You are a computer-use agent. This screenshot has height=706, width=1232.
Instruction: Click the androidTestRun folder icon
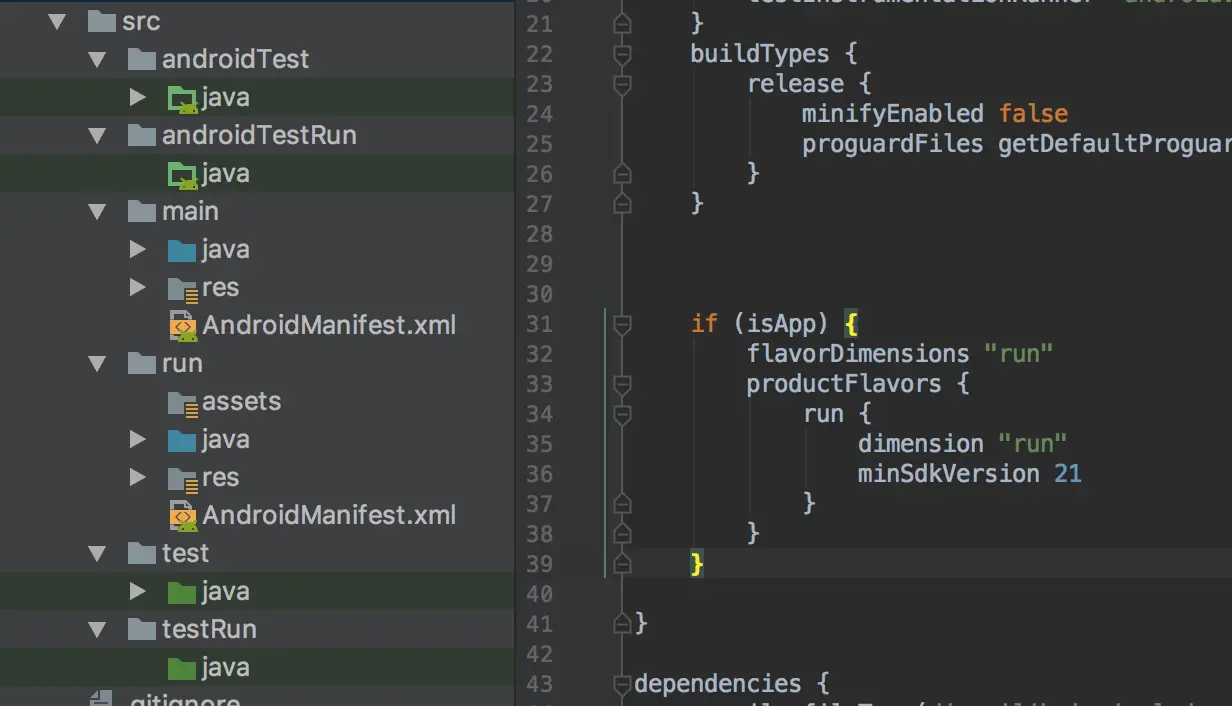click(142, 135)
